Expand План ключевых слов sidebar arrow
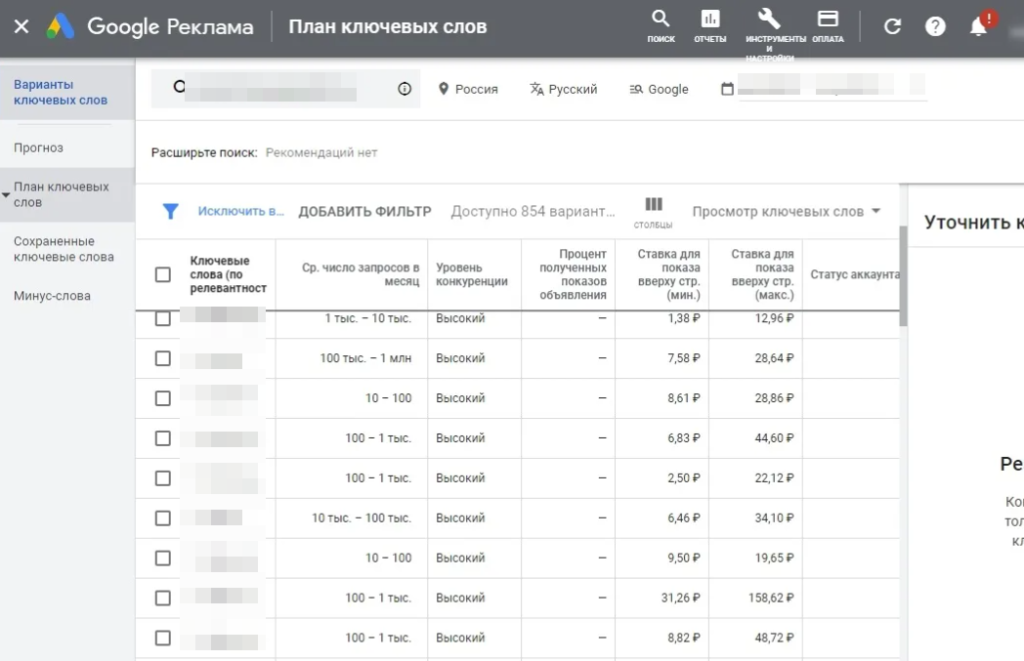The image size is (1024, 661). tap(6, 195)
